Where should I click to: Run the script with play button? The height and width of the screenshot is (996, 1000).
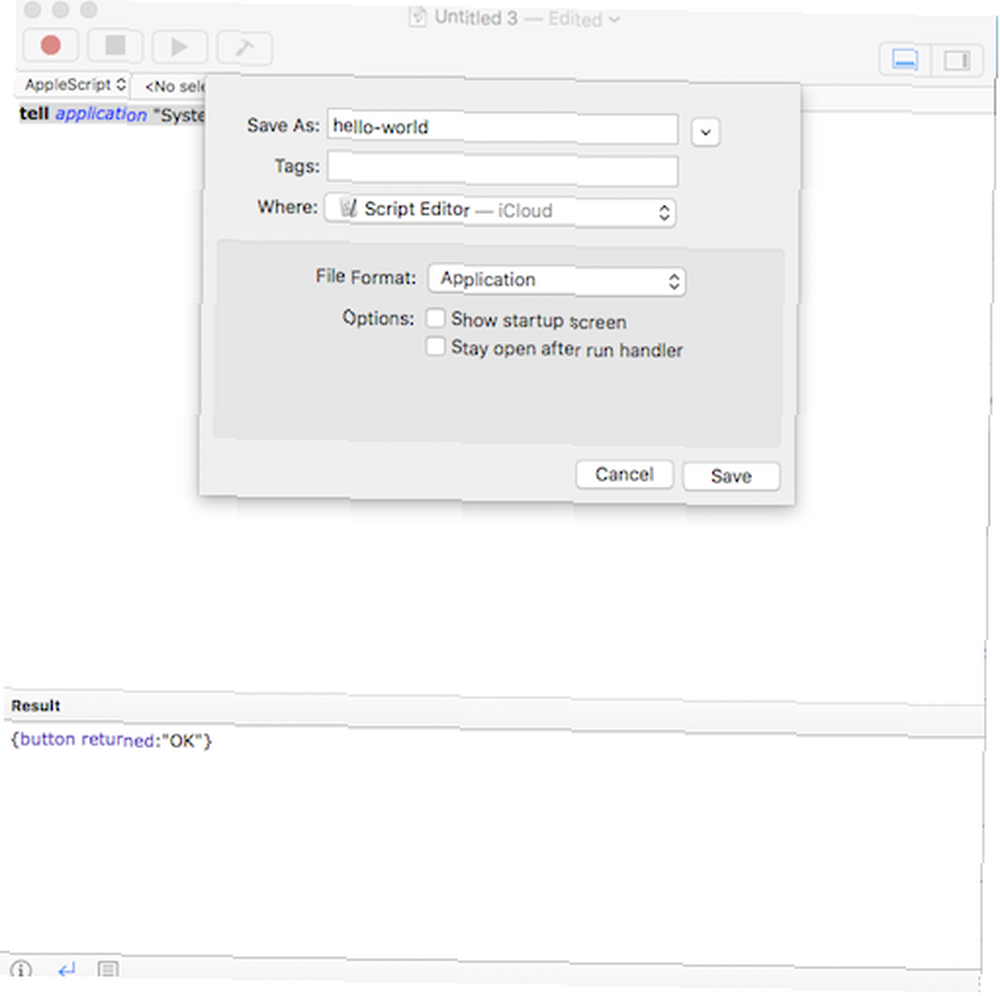[180, 47]
